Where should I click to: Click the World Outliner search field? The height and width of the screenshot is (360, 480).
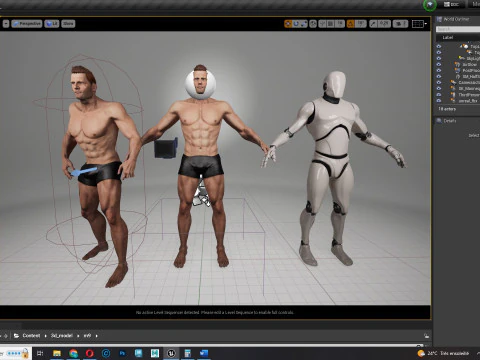458,29
